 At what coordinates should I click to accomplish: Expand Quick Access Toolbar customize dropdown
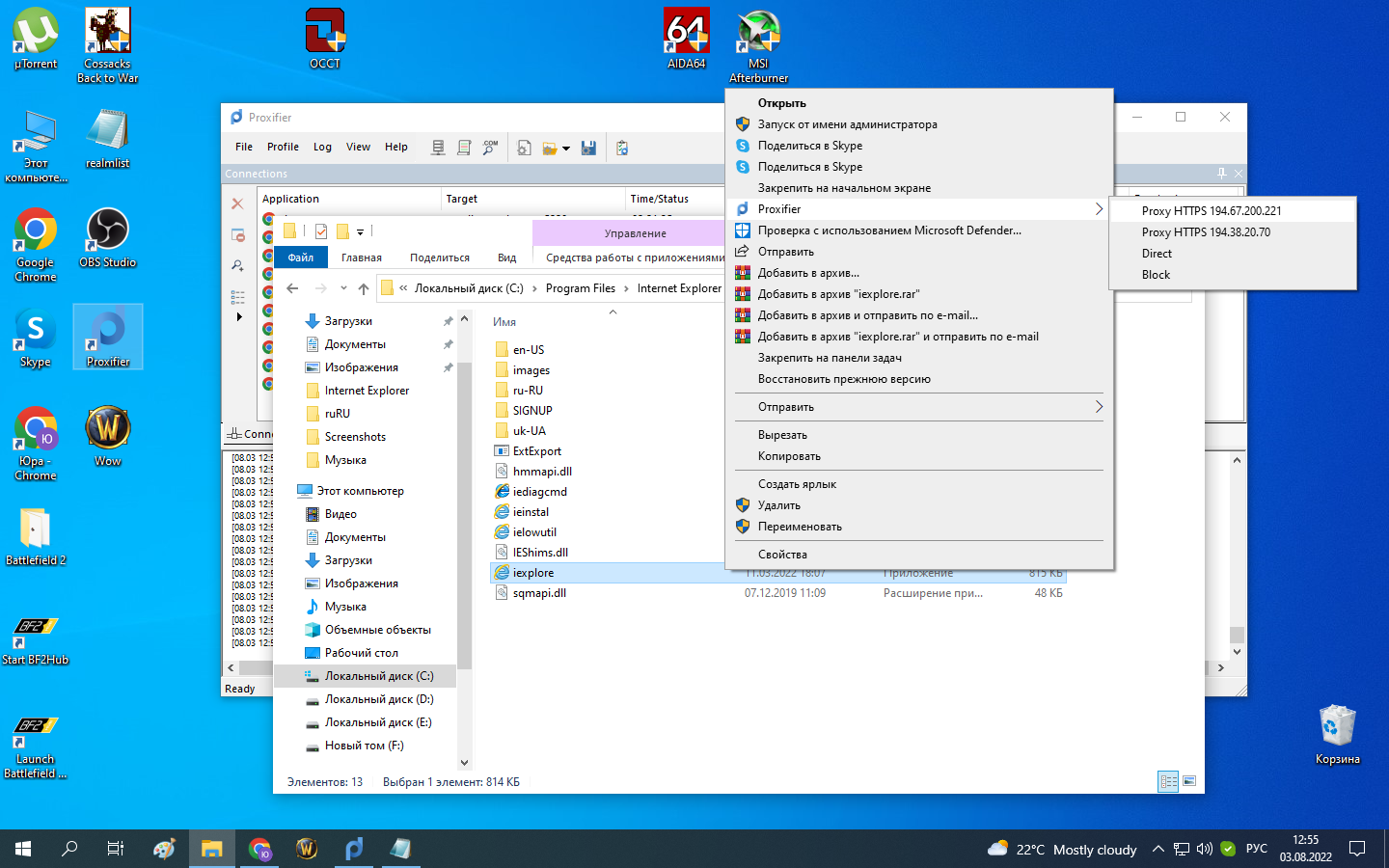(x=360, y=231)
